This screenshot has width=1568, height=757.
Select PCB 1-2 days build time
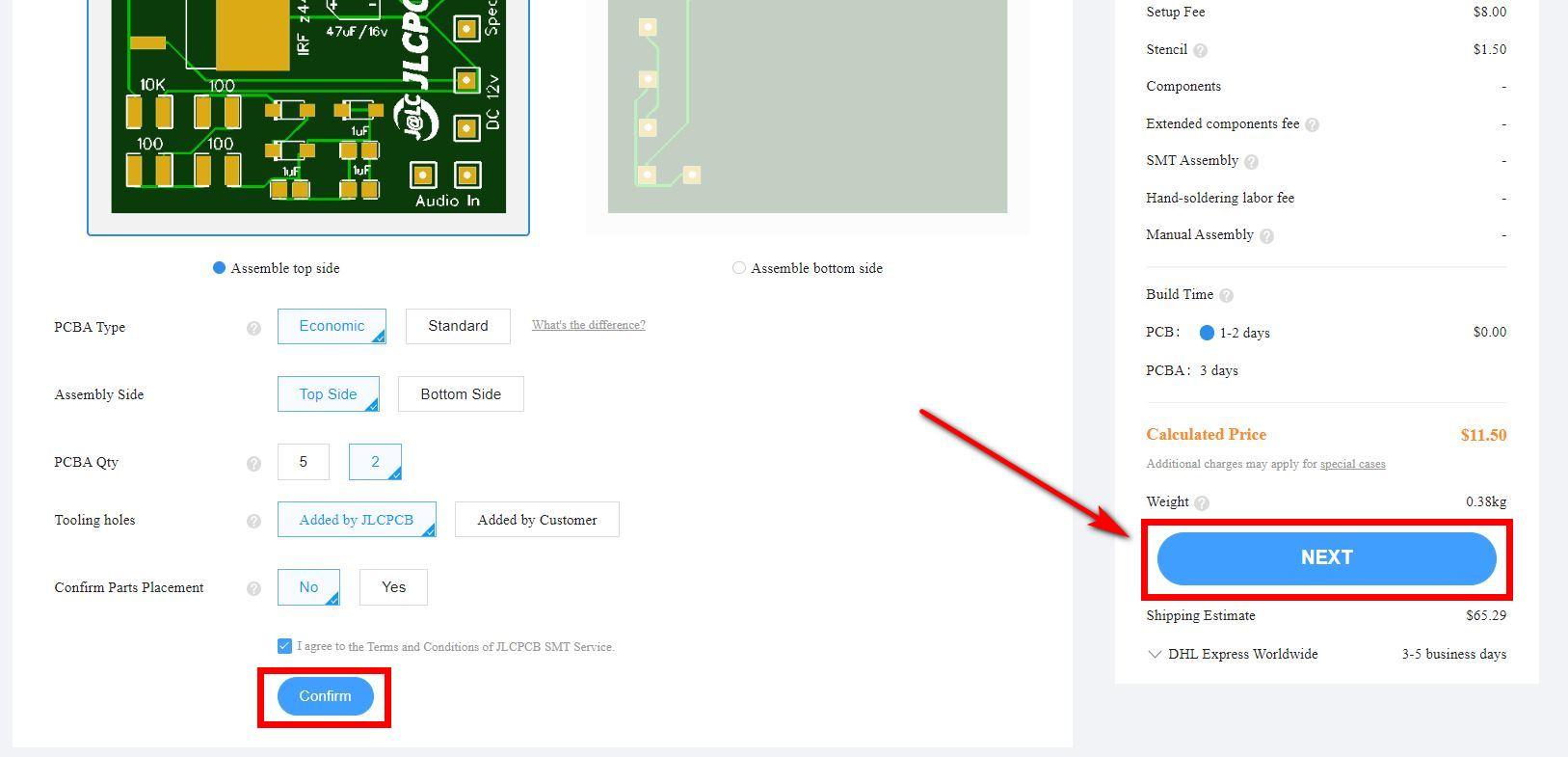coord(1207,333)
